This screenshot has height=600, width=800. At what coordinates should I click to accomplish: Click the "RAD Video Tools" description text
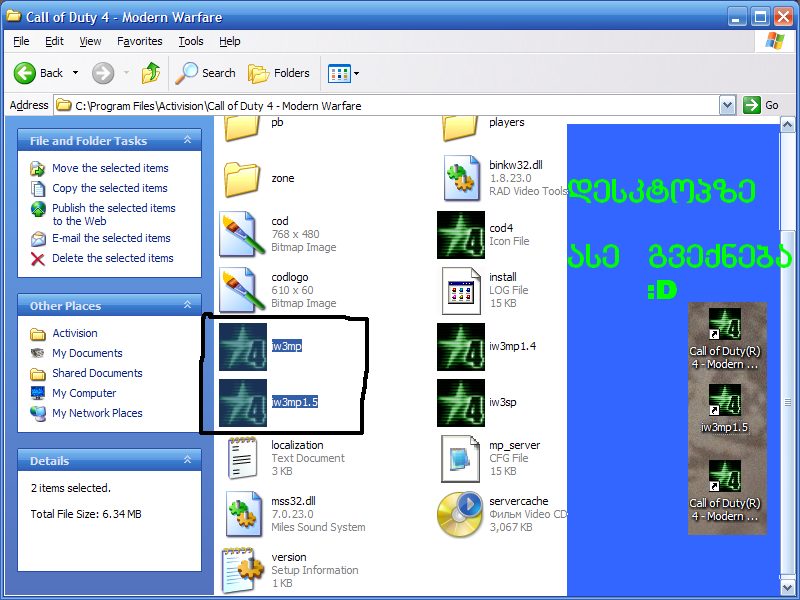528,191
